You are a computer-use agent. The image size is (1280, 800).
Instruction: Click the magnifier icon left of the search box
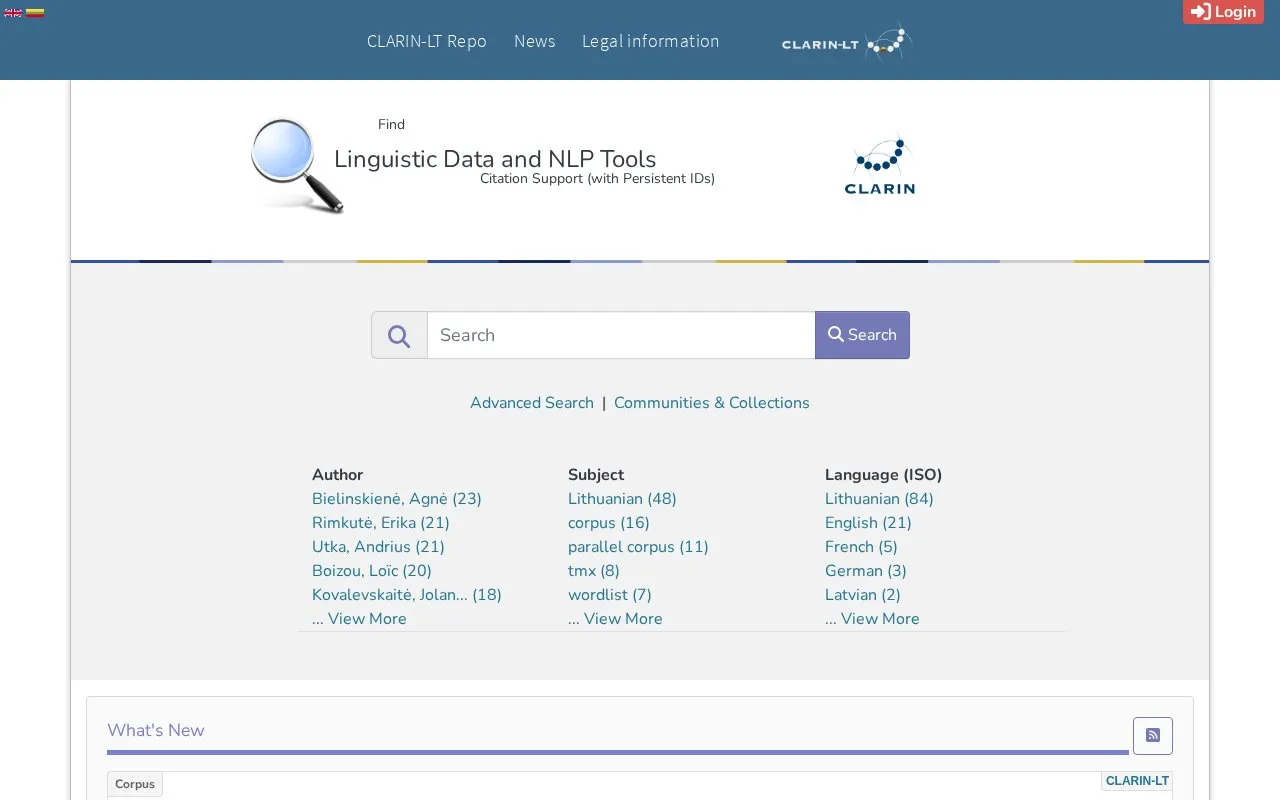pyautogui.click(x=399, y=335)
